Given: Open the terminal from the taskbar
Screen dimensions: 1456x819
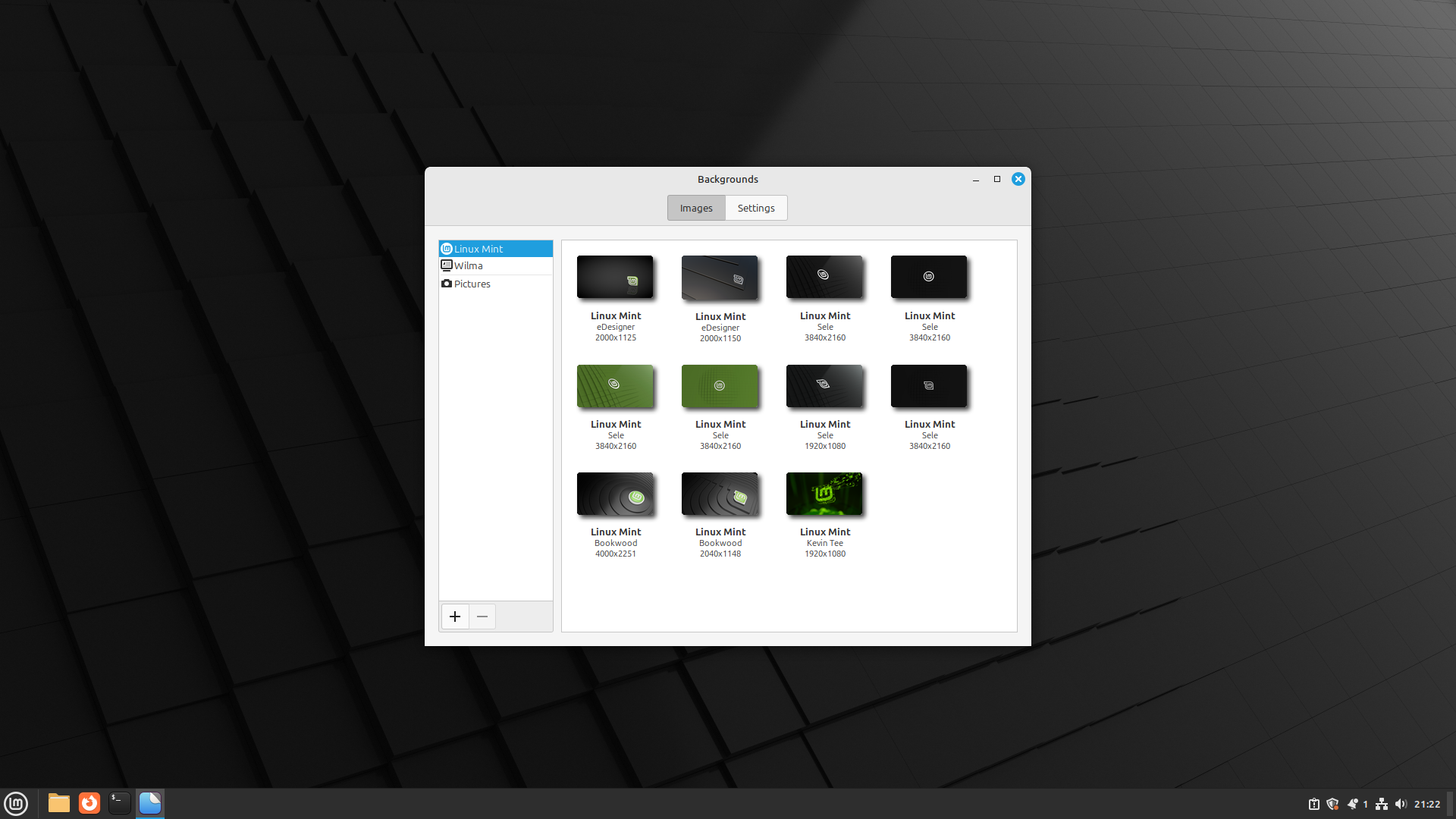Looking at the screenshot, I should (x=119, y=803).
